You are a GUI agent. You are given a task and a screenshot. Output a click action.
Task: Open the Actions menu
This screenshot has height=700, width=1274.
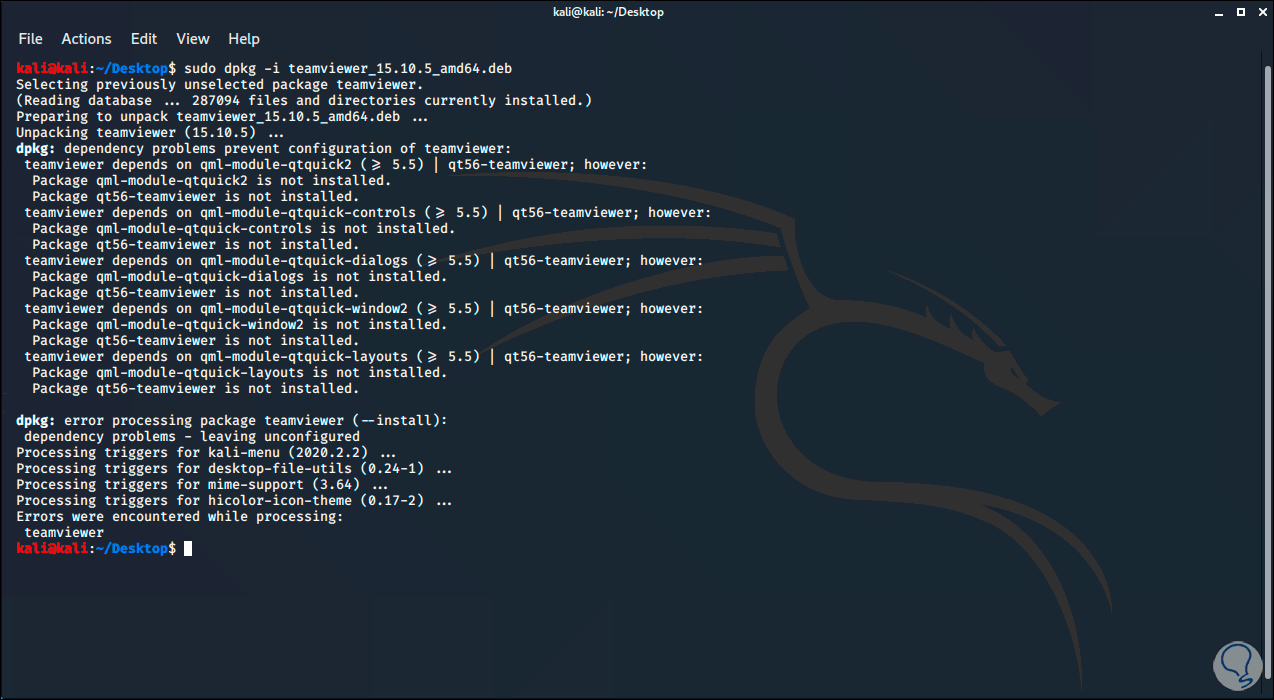coord(86,39)
